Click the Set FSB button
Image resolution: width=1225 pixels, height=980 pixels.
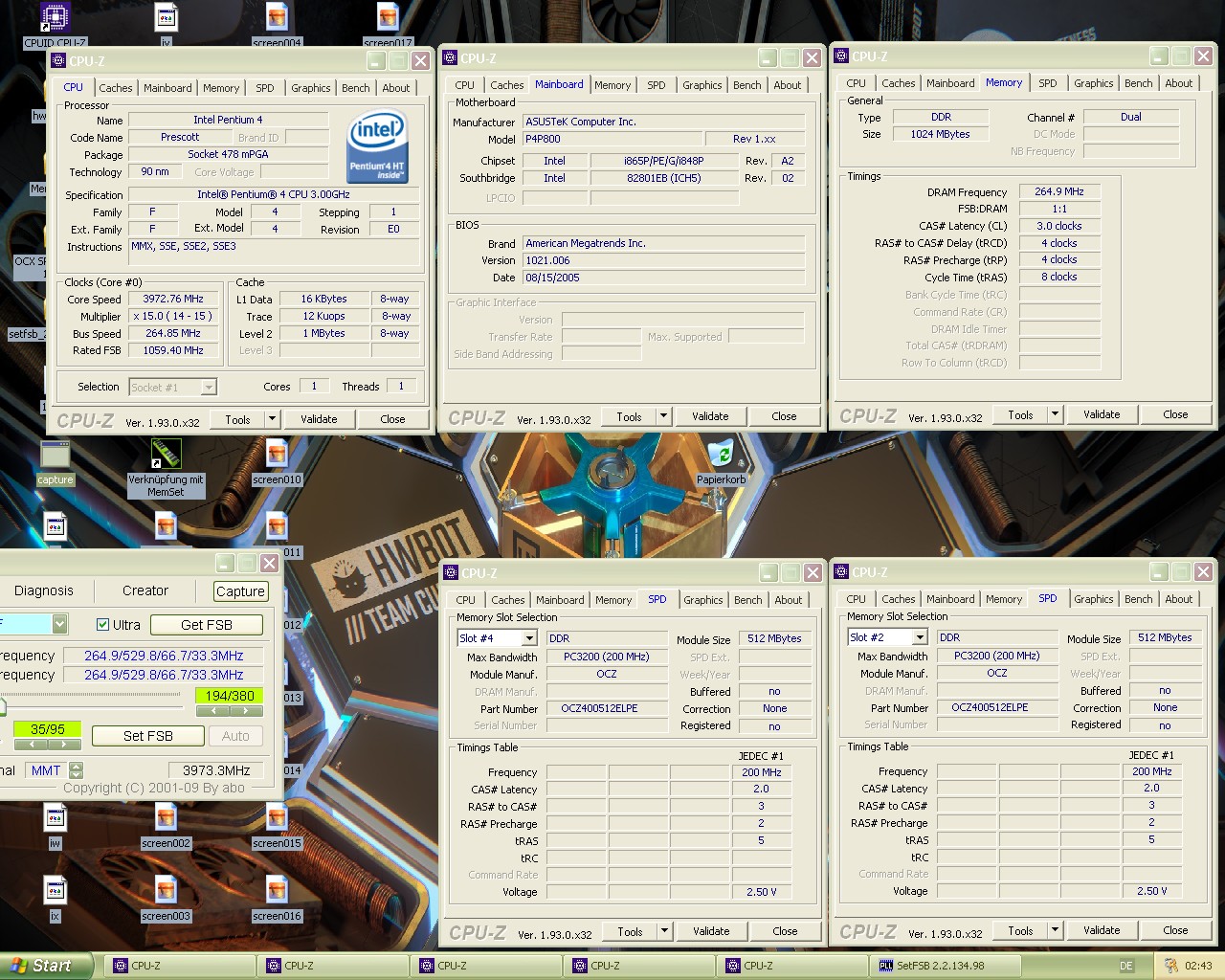[148, 736]
